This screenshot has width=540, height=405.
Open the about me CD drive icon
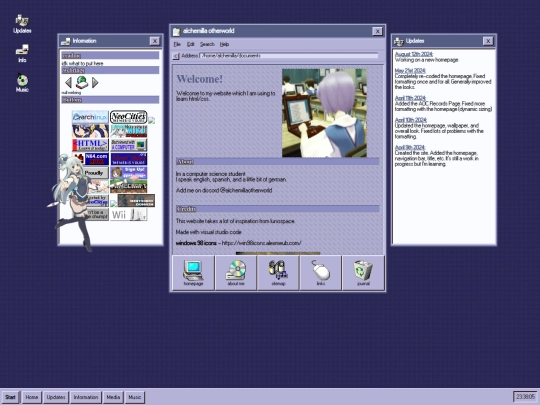tap(236, 273)
